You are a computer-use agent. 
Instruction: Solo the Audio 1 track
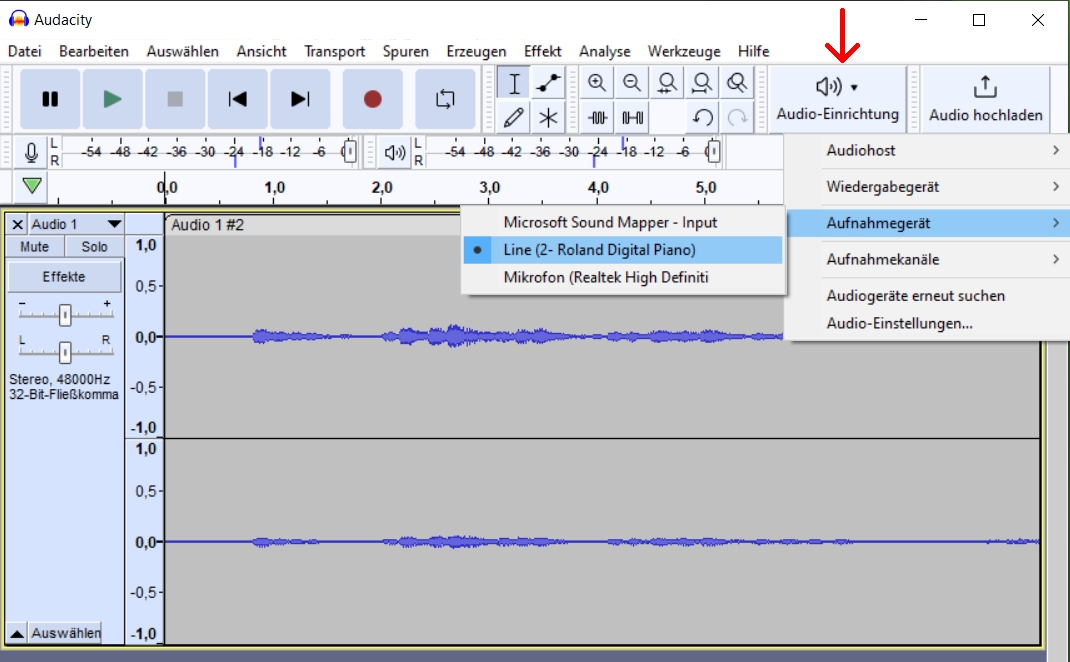point(95,247)
